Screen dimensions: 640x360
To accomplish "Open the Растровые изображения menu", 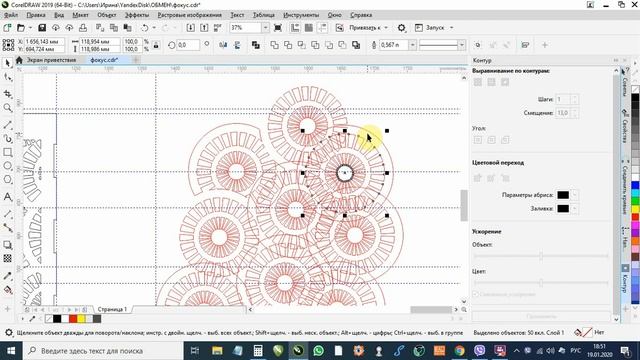I will click(189, 15).
